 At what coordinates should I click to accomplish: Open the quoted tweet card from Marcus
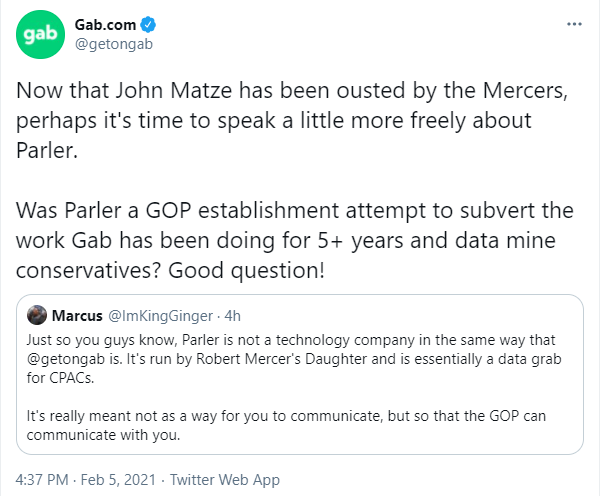[300, 374]
